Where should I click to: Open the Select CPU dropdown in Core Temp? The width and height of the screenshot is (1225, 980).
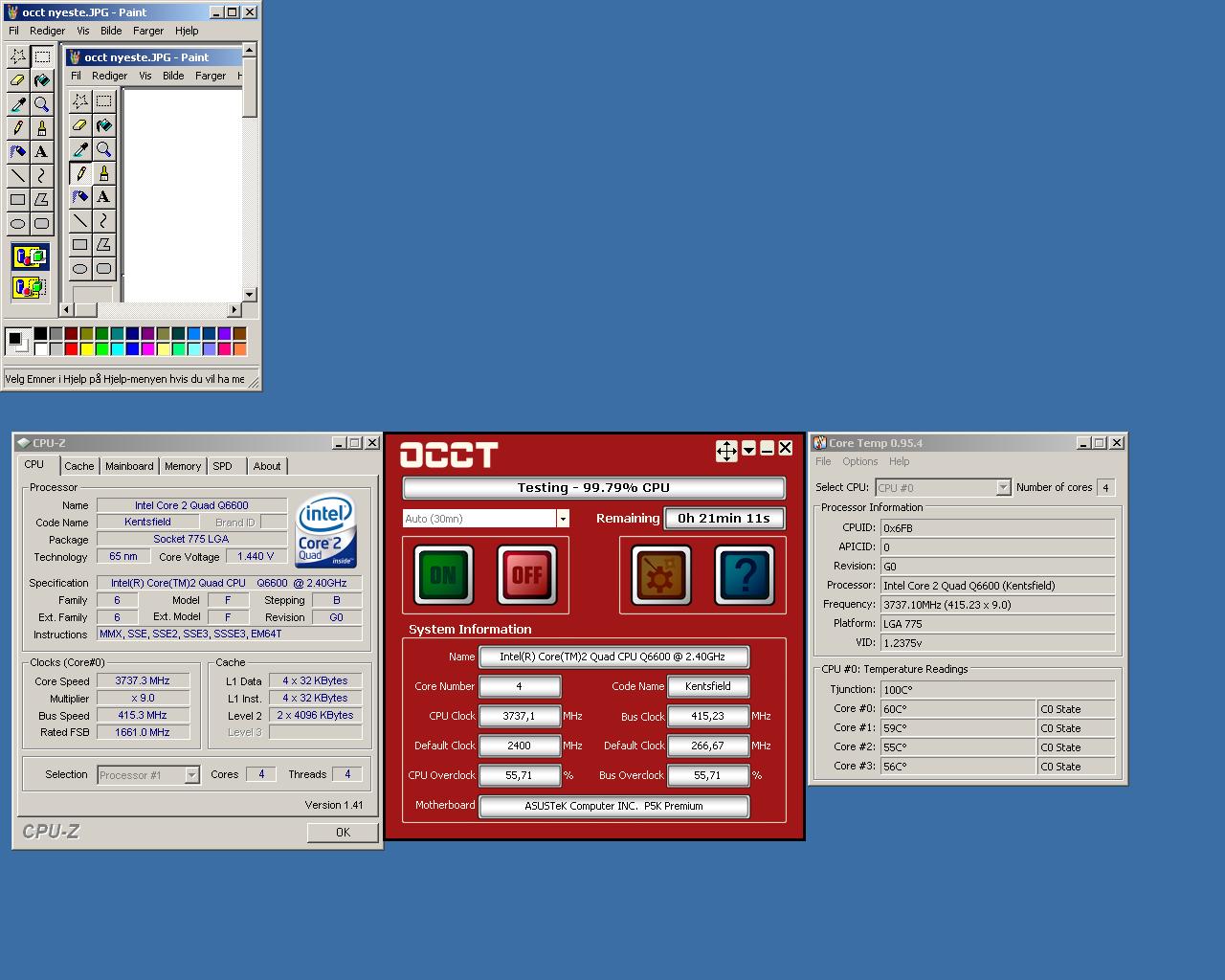(1003, 487)
